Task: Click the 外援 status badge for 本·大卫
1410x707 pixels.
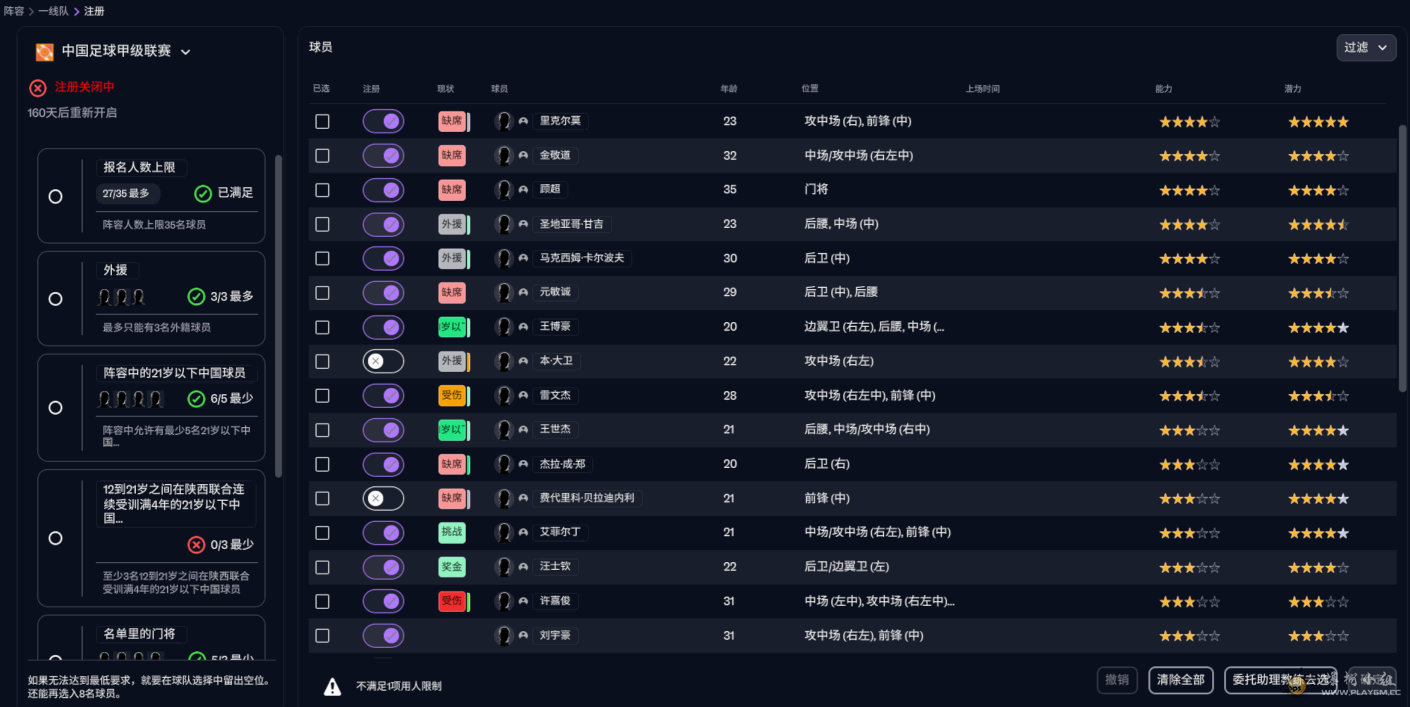Action: pos(451,361)
